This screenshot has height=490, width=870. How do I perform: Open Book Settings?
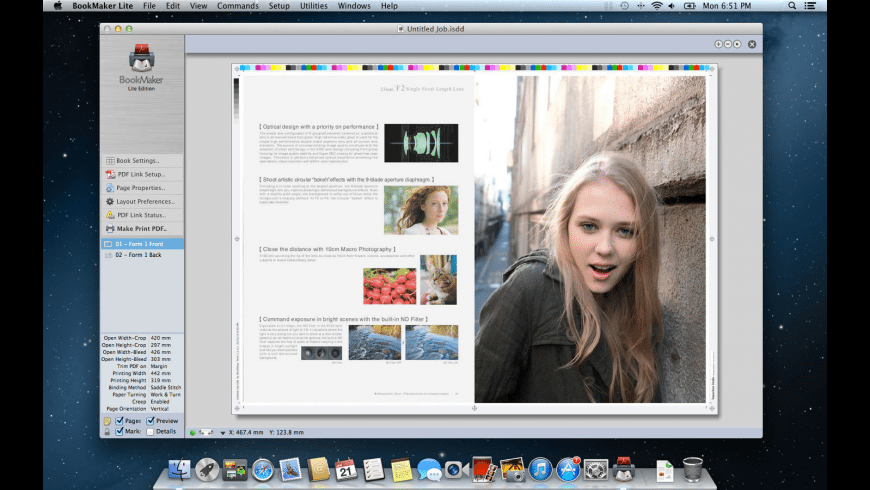click(142, 160)
